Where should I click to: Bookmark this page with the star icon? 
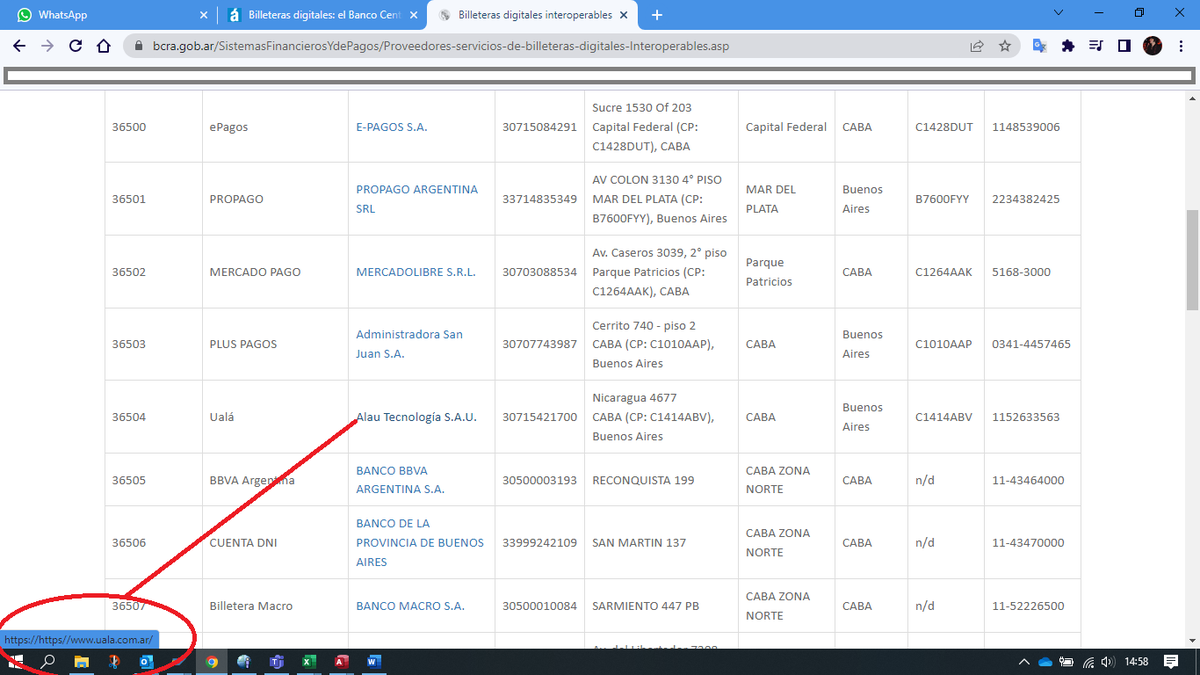(1004, 46)
